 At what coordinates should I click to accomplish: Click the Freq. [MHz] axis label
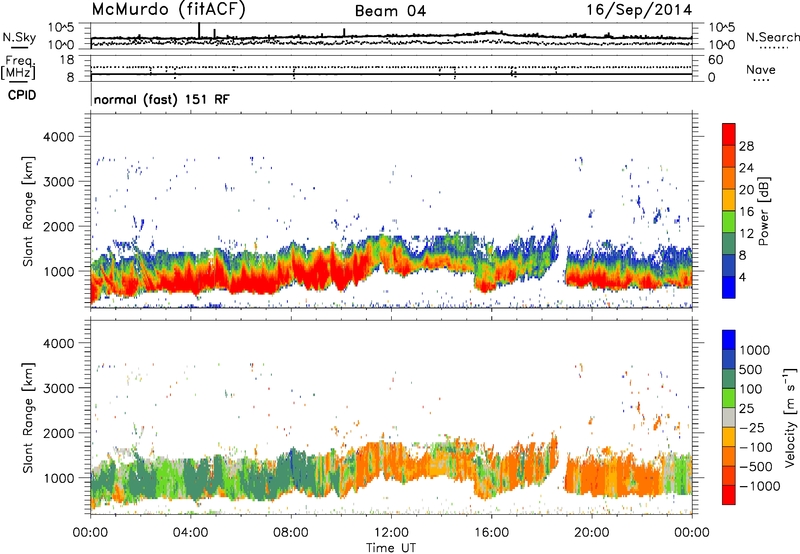click(x=18, y=68)
